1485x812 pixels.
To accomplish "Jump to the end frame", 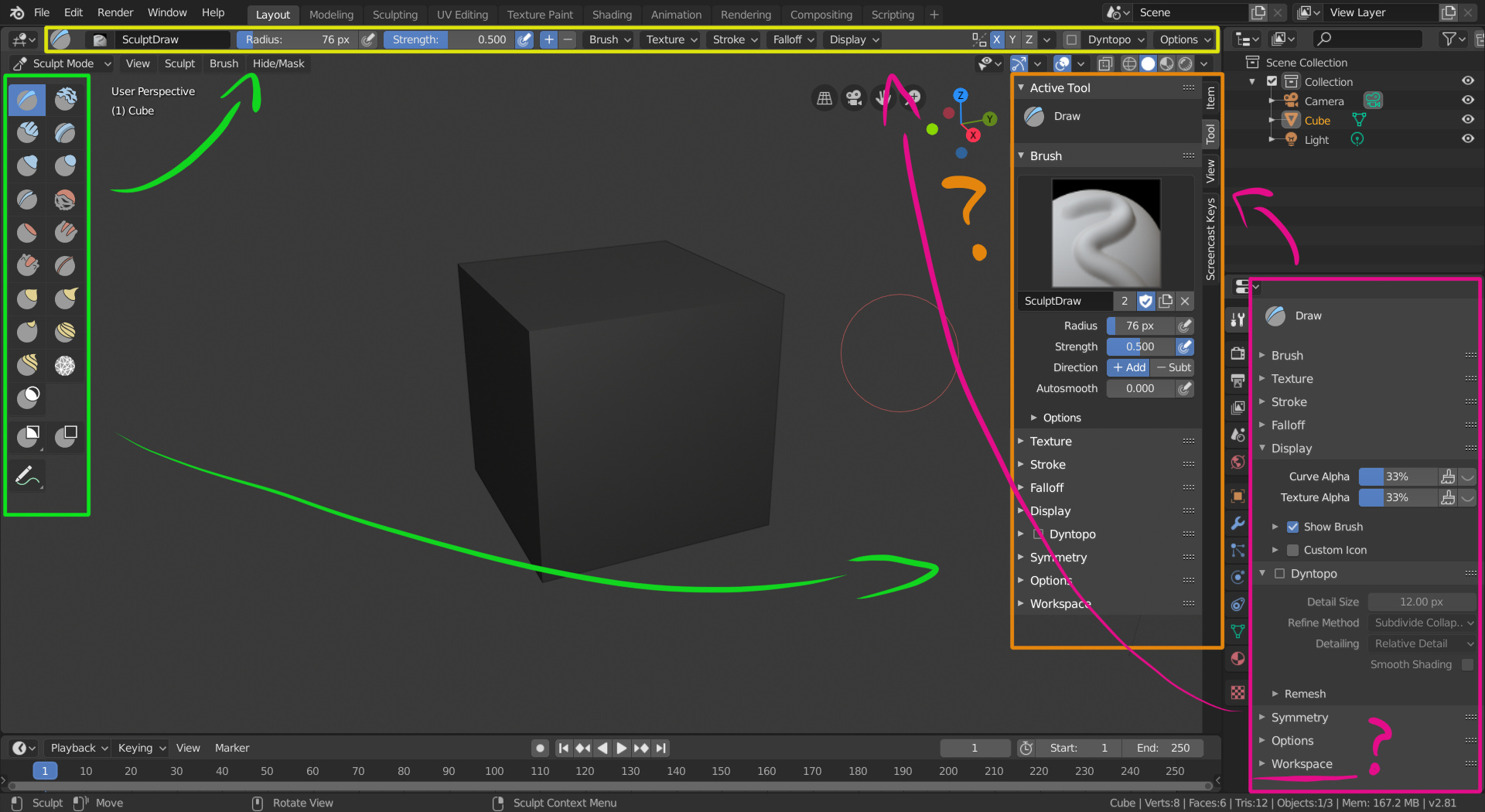I will click(661, 748).
